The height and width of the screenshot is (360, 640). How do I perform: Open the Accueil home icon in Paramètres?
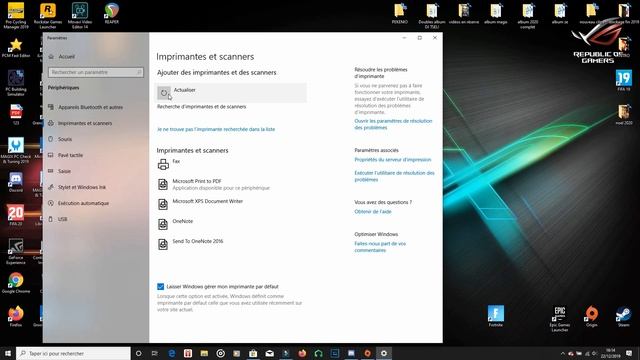(51, 56)
